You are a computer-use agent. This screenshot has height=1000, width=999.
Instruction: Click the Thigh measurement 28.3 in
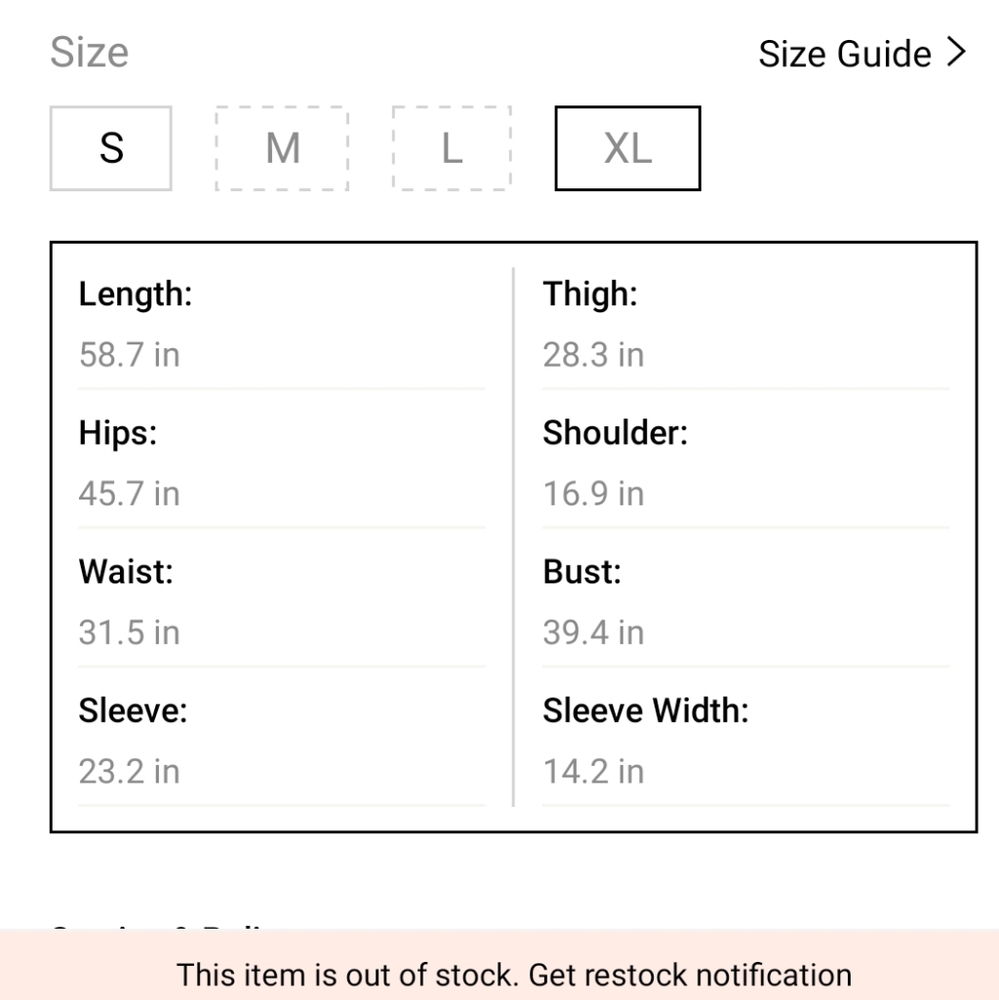593,355
